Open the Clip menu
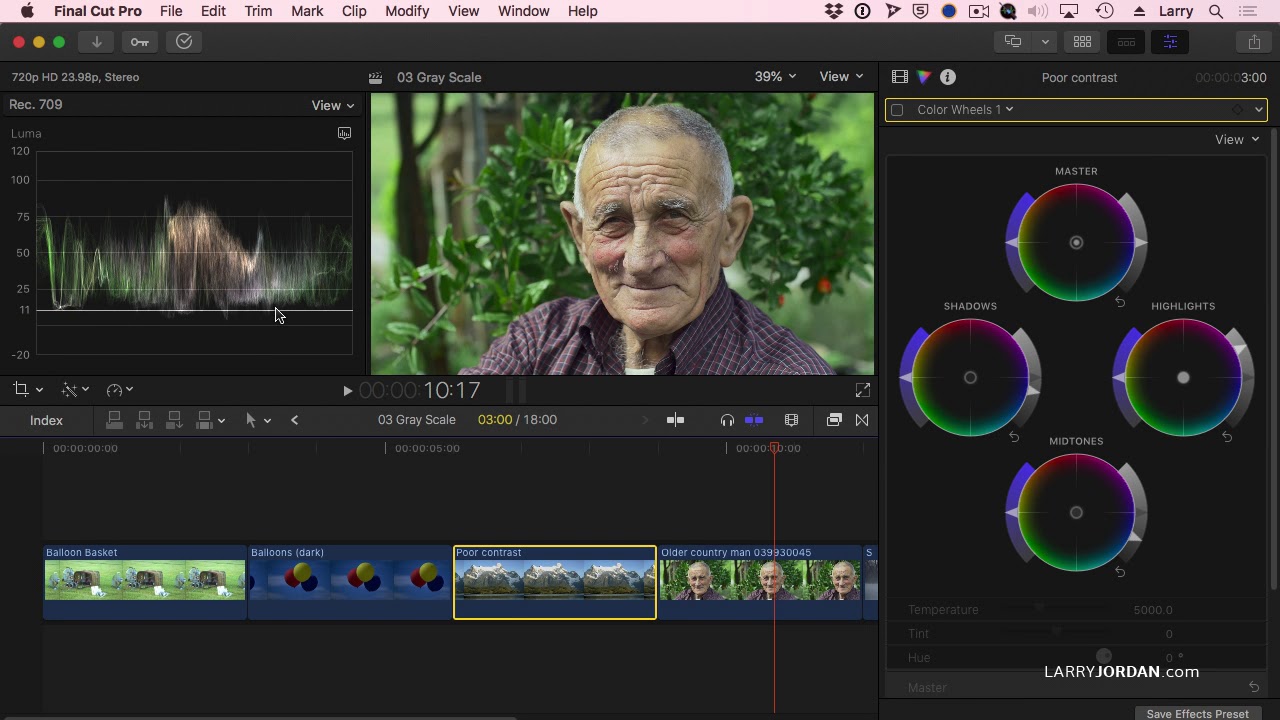 354,11
